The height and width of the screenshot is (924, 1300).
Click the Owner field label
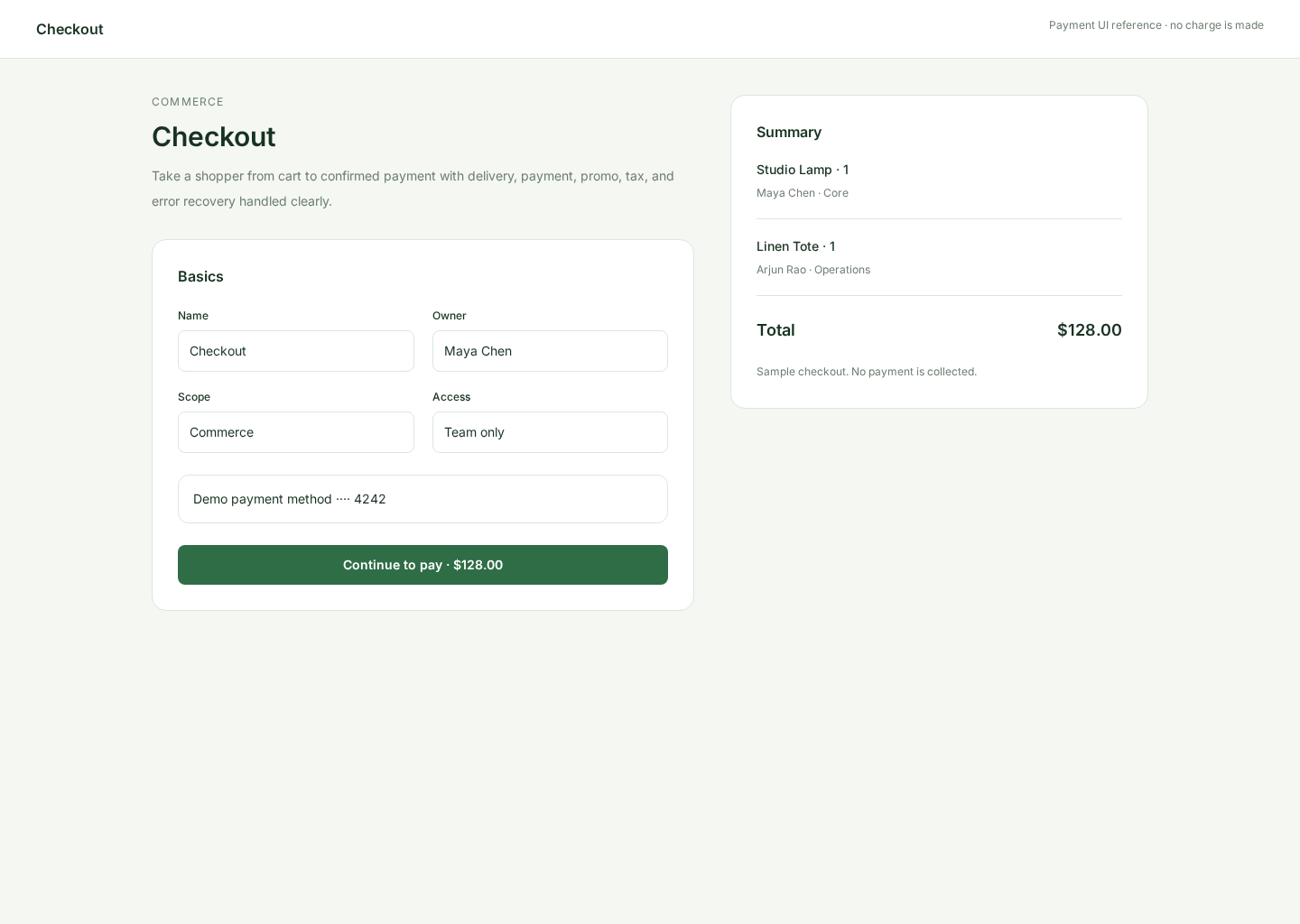click(450, 316)
